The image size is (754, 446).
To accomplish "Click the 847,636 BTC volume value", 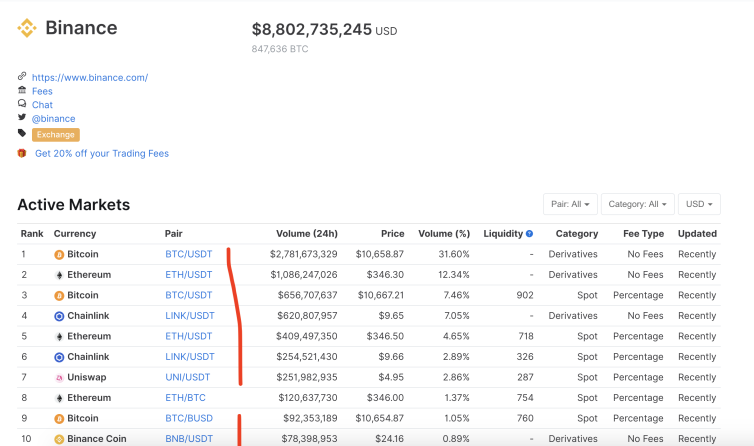I will (x=280, y=49).
